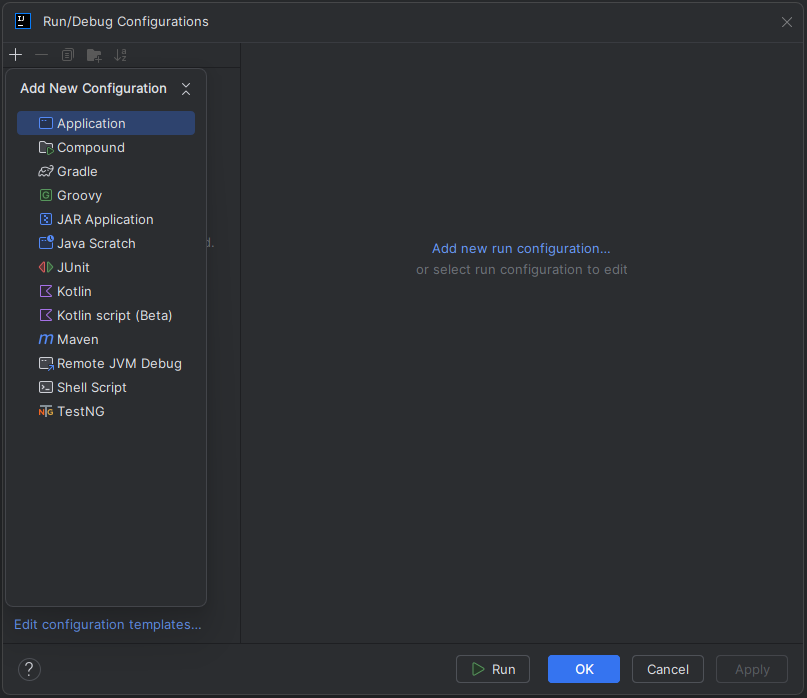Click the Run button
Viewport: 807px width, 698px height.
[493, 669]
